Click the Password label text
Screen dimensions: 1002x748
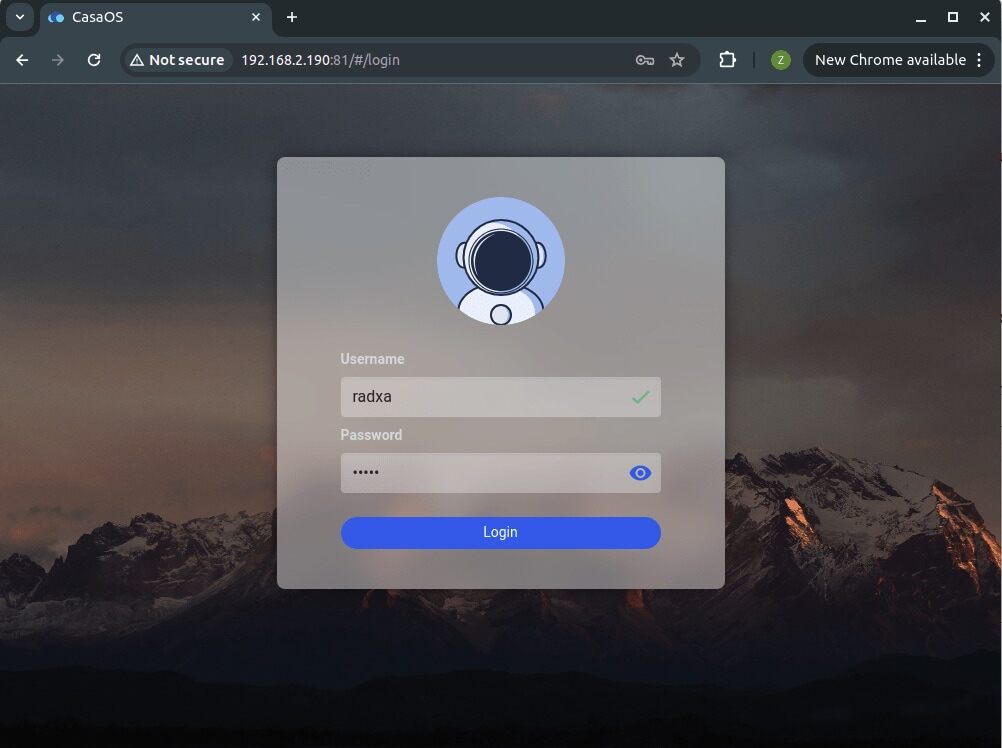click(x=371, y=435)
